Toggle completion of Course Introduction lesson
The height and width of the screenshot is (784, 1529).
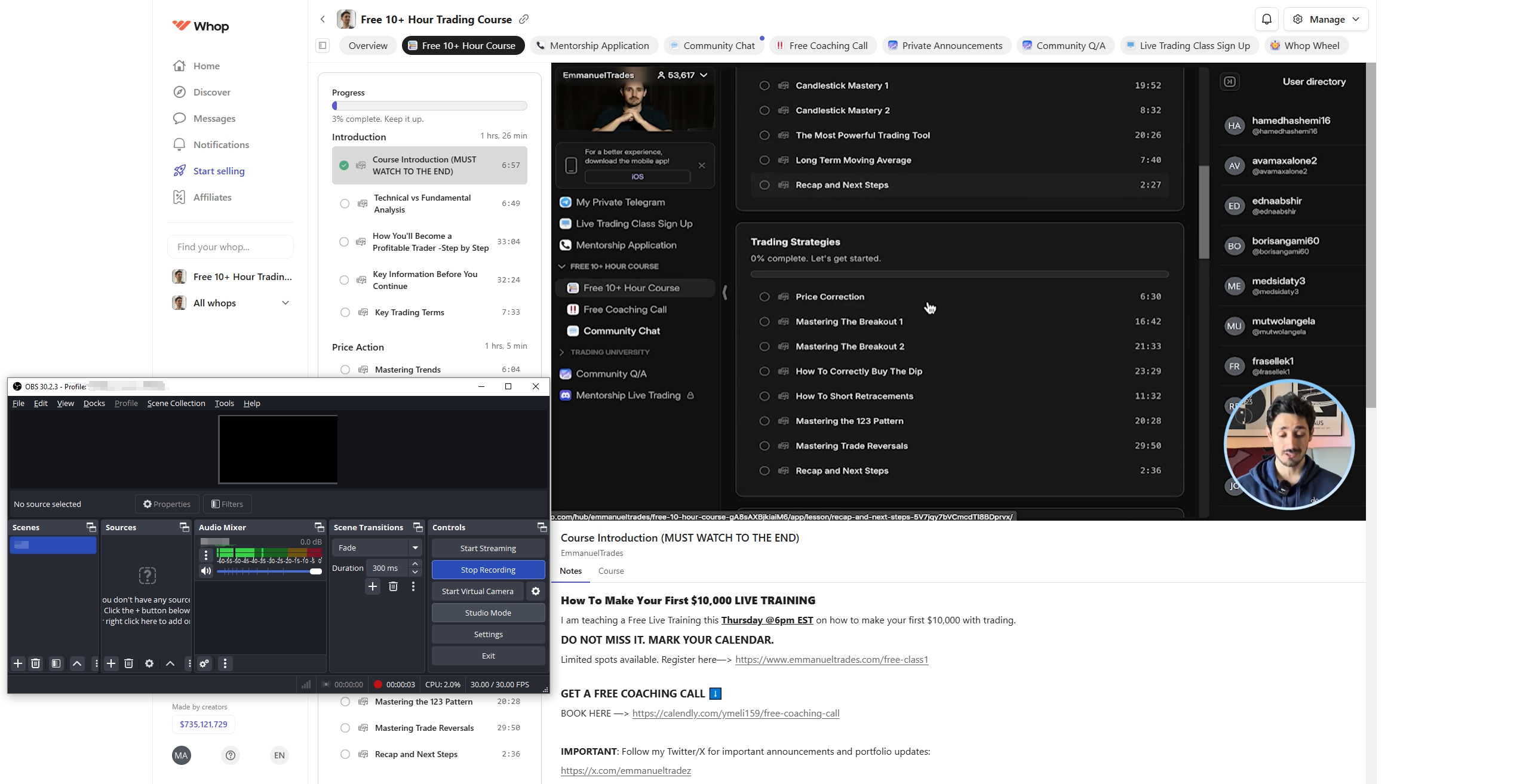[344, 165]
